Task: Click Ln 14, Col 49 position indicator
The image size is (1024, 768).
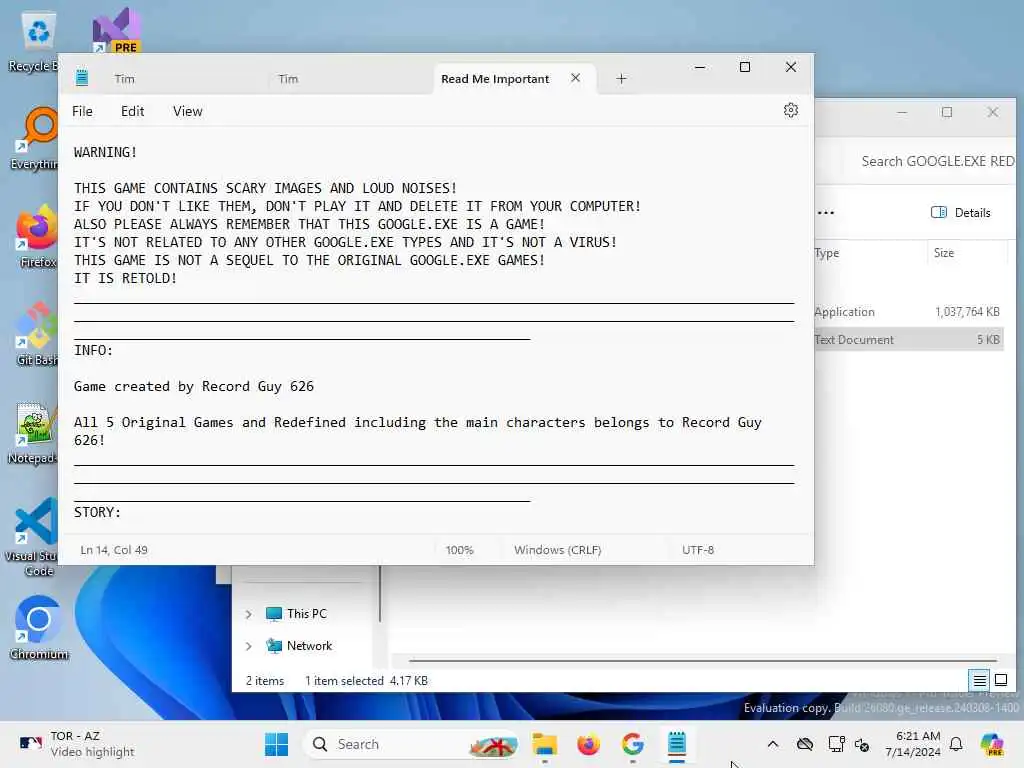Action: pyautogui.click(x=114, y=550)
